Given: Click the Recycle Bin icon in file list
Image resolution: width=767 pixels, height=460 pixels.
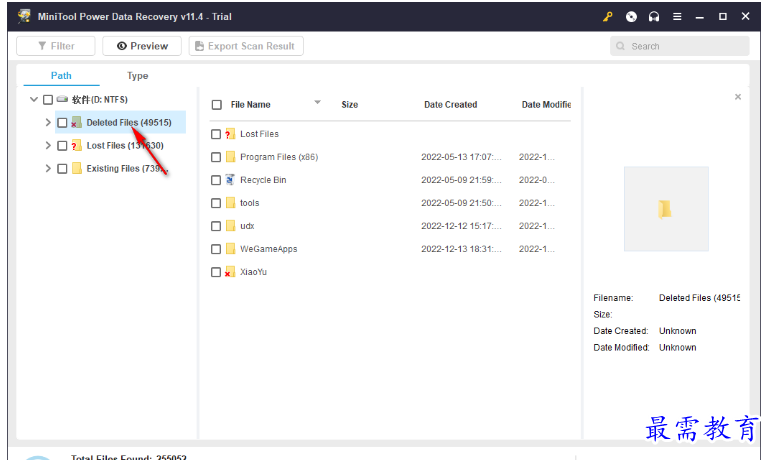Looking at the screenshot, I should (230, 180).
